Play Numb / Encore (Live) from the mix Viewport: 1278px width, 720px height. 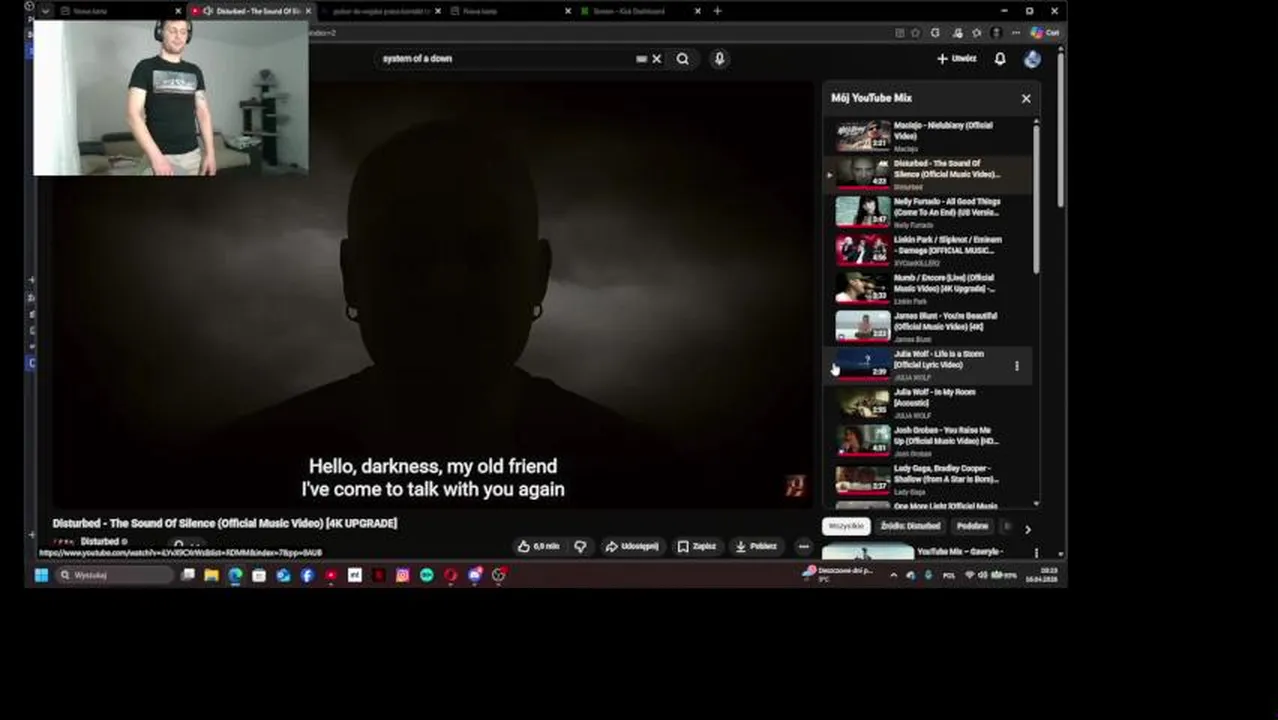[x=929, y=288]
